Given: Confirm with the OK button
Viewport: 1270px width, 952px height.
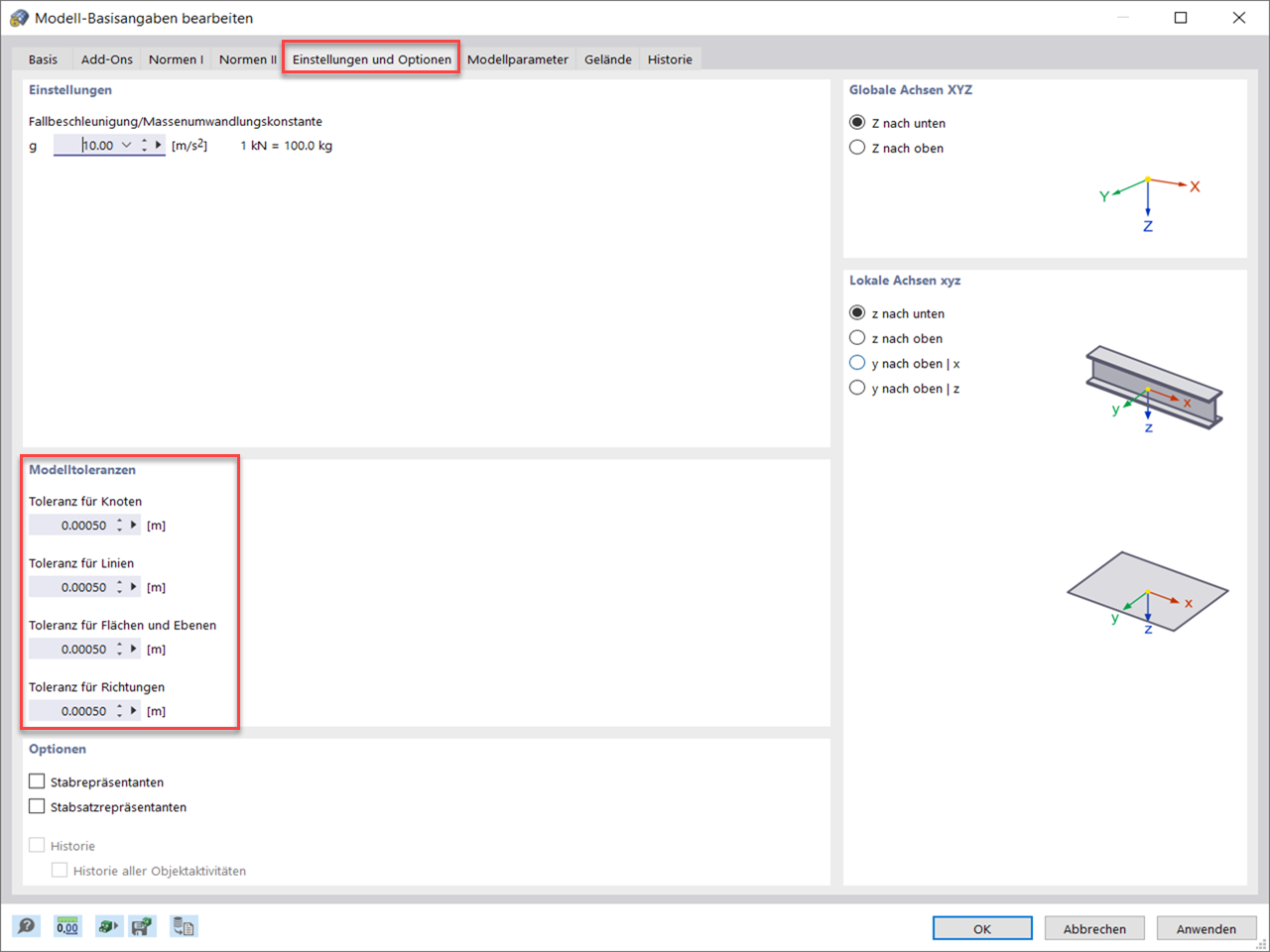Looking at the screenshot, I should pos(982,928).
